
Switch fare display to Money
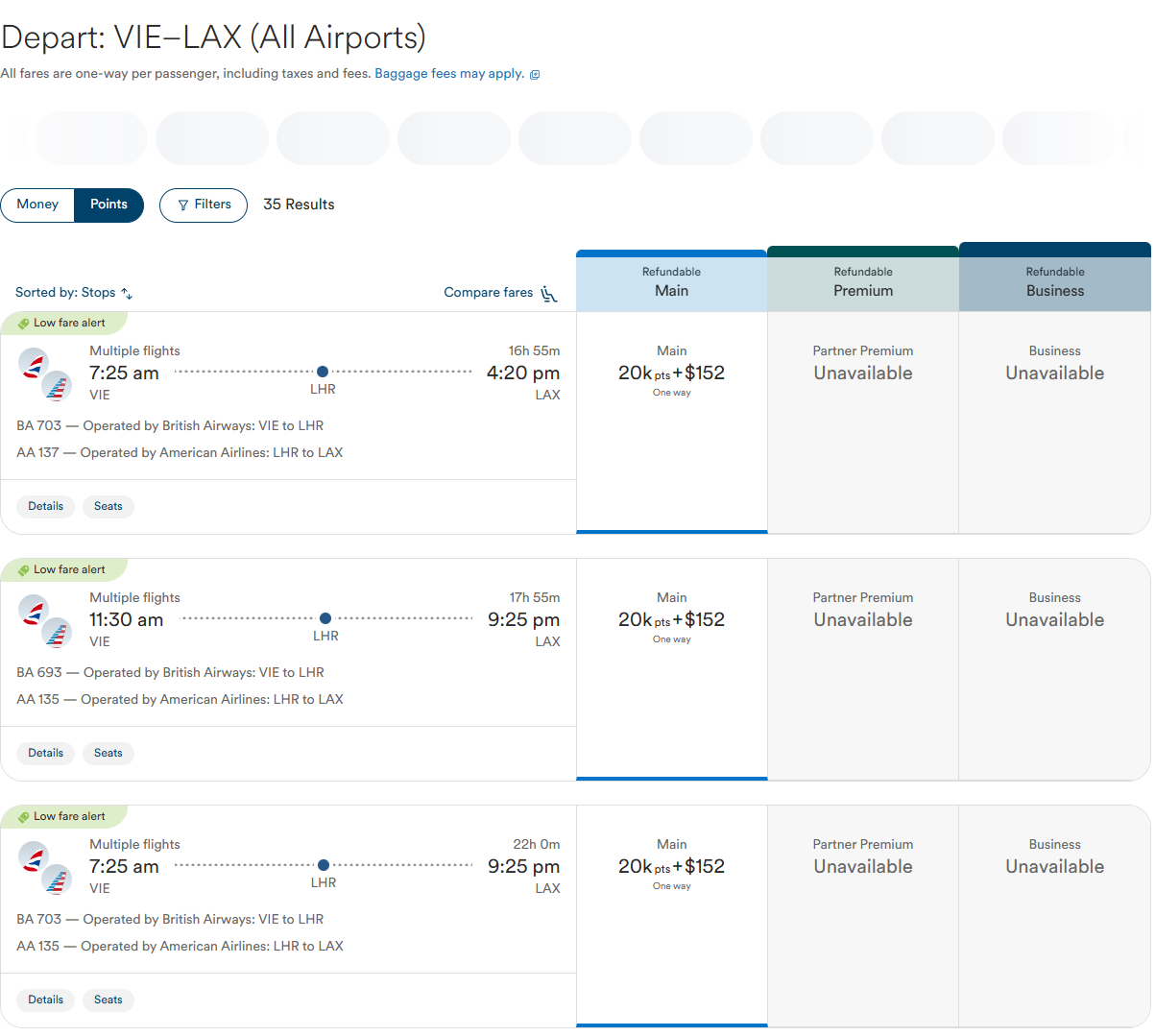click(38, 205)
